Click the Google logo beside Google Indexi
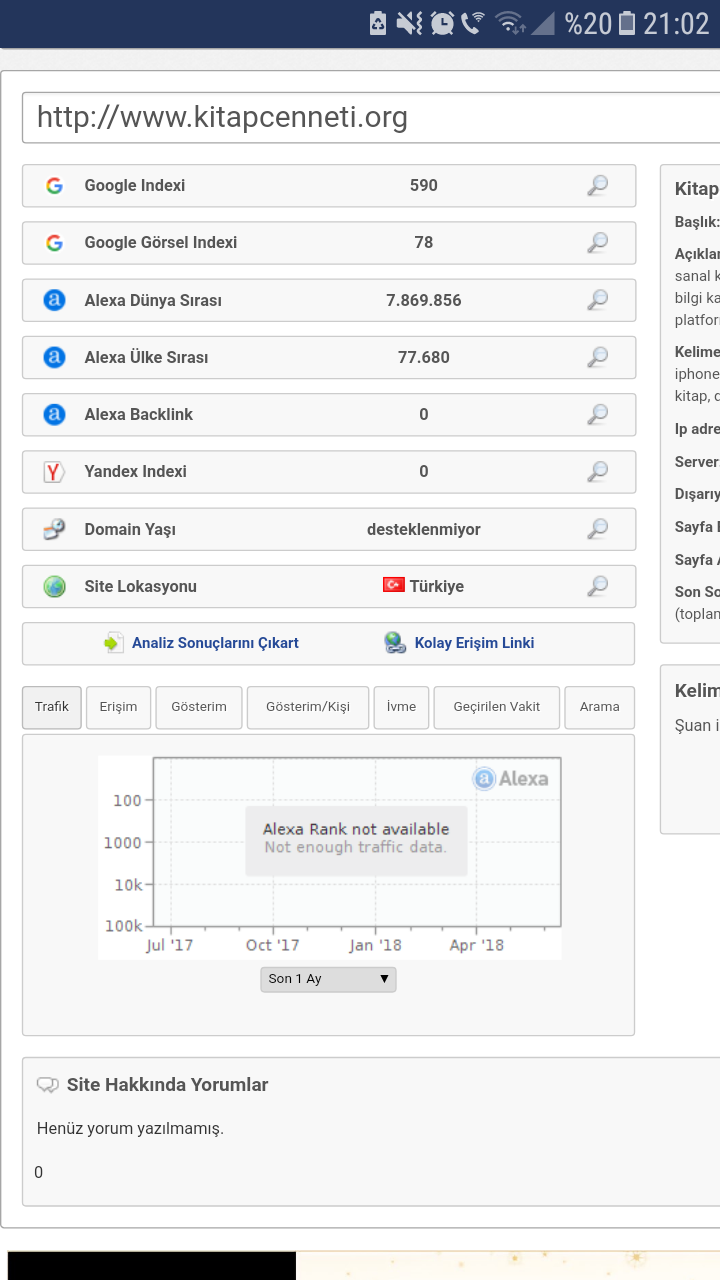 pos(54,185)
